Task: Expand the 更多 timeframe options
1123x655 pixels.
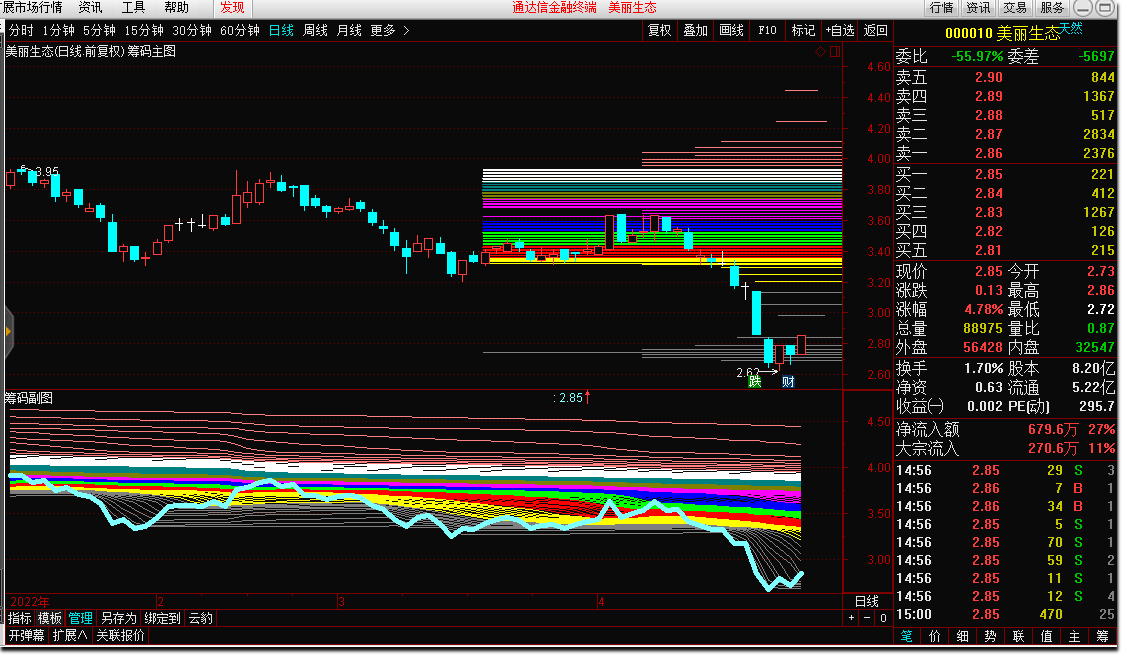Action: point(390,30)
